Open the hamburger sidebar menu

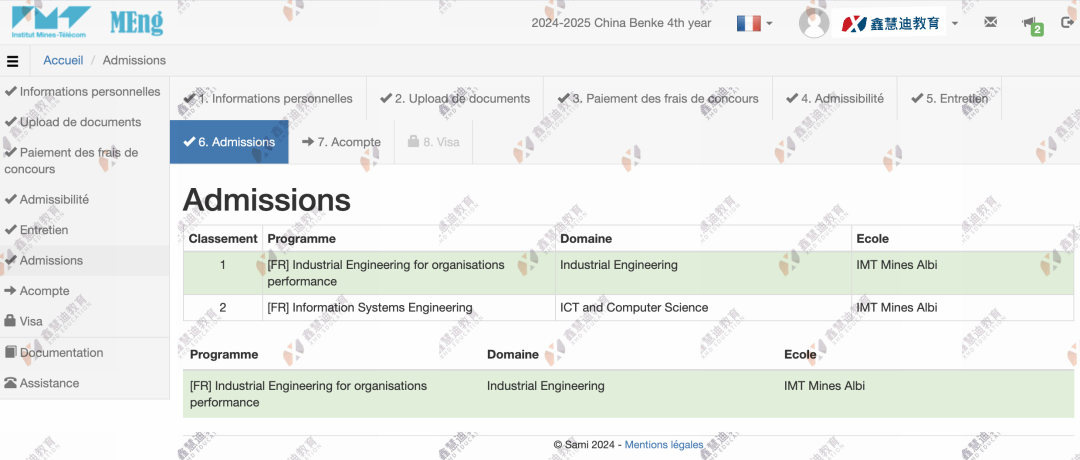point(12,61)
